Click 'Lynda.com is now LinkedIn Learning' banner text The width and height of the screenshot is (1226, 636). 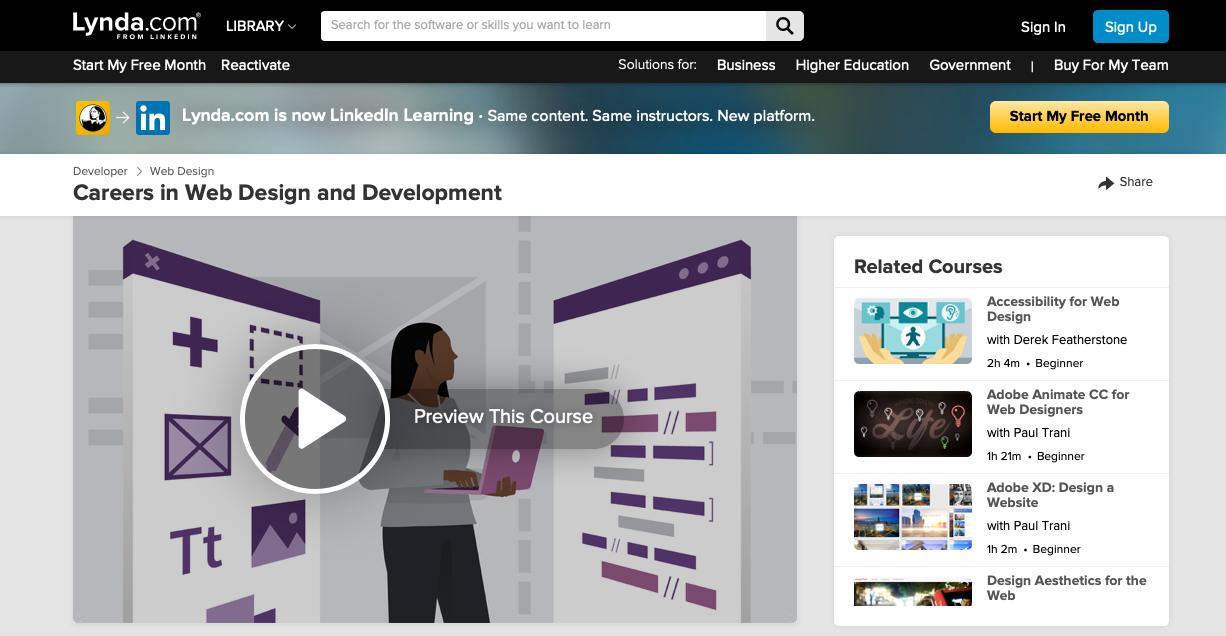[x=328, y=116]
